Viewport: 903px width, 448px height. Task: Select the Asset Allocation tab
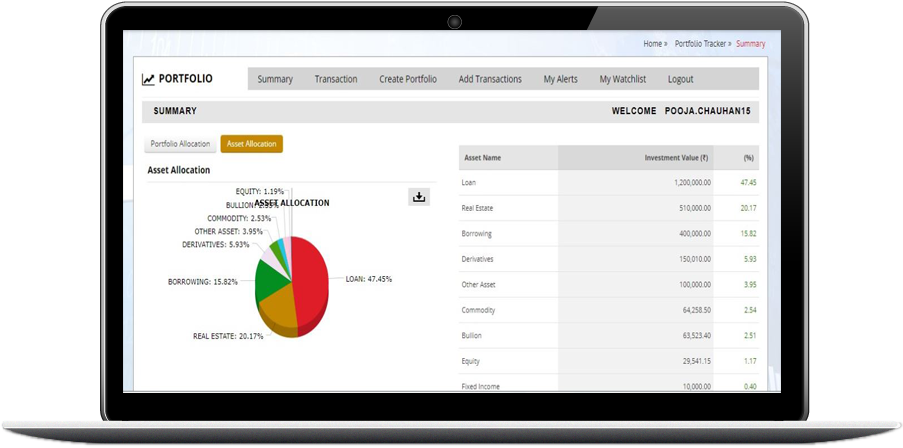click(251, 144)
